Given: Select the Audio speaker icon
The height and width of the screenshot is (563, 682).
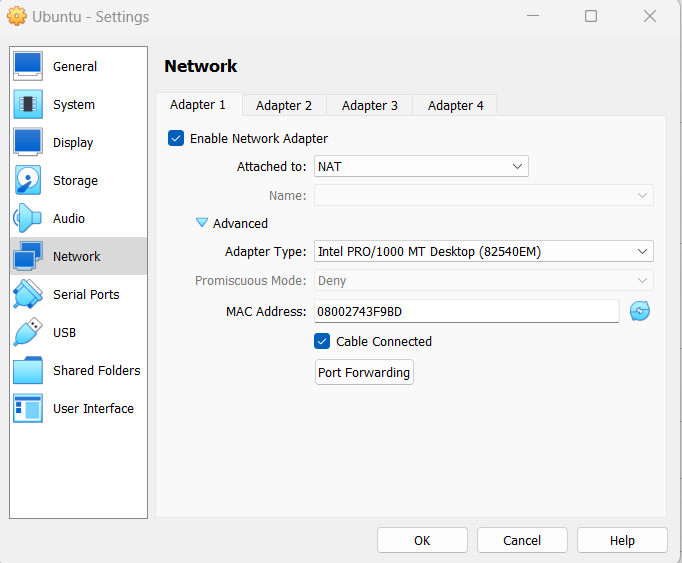Looking at the screenshot, I should tap(27, 218).
